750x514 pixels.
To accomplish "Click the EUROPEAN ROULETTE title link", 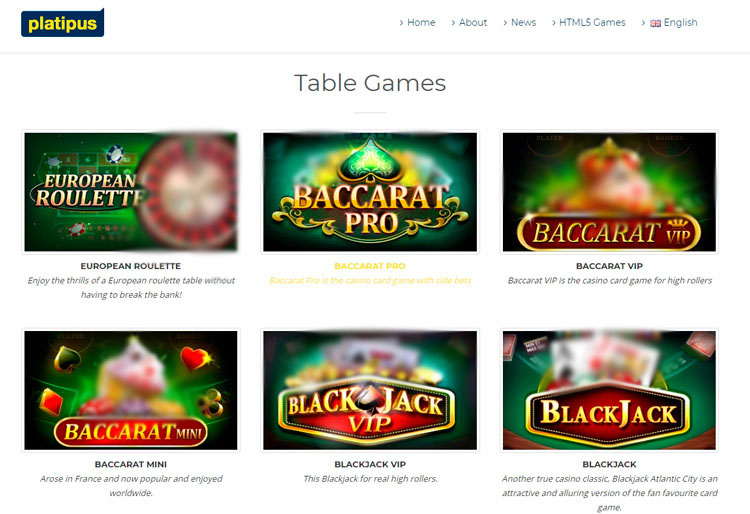I will tap(131, 266).
